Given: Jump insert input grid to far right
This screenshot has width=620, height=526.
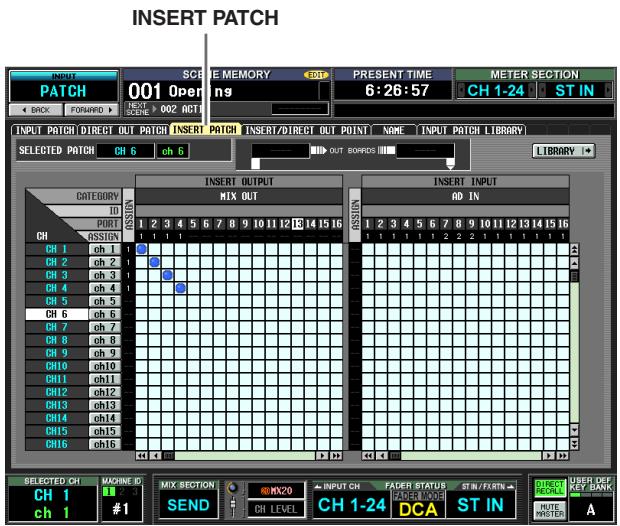Looking at the screenshot, I should point(562,456).
